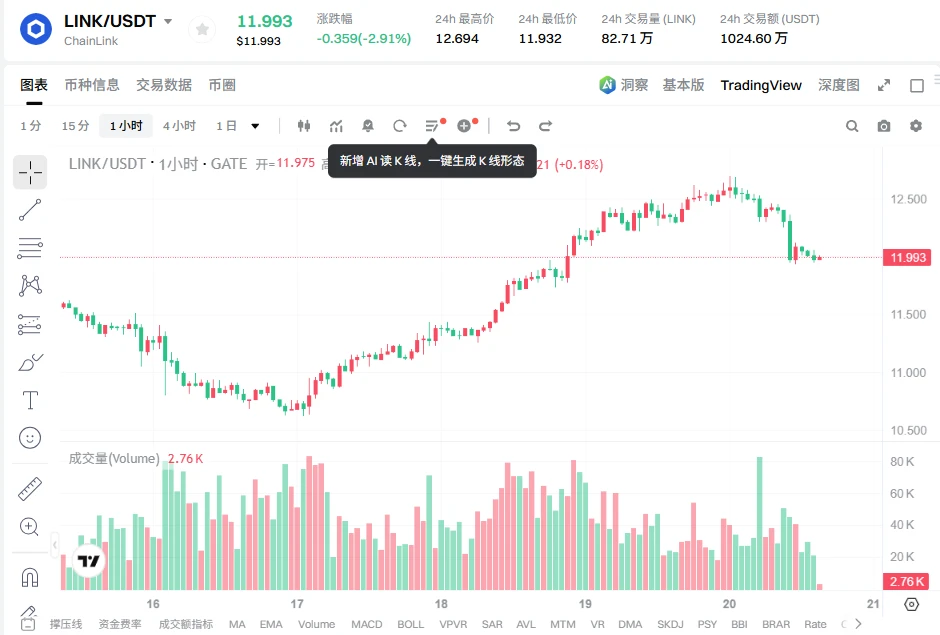The width and height of the screenshot is (940, 635).
Task: Select the 1分 timeframe
Action: tap(31, 126)
